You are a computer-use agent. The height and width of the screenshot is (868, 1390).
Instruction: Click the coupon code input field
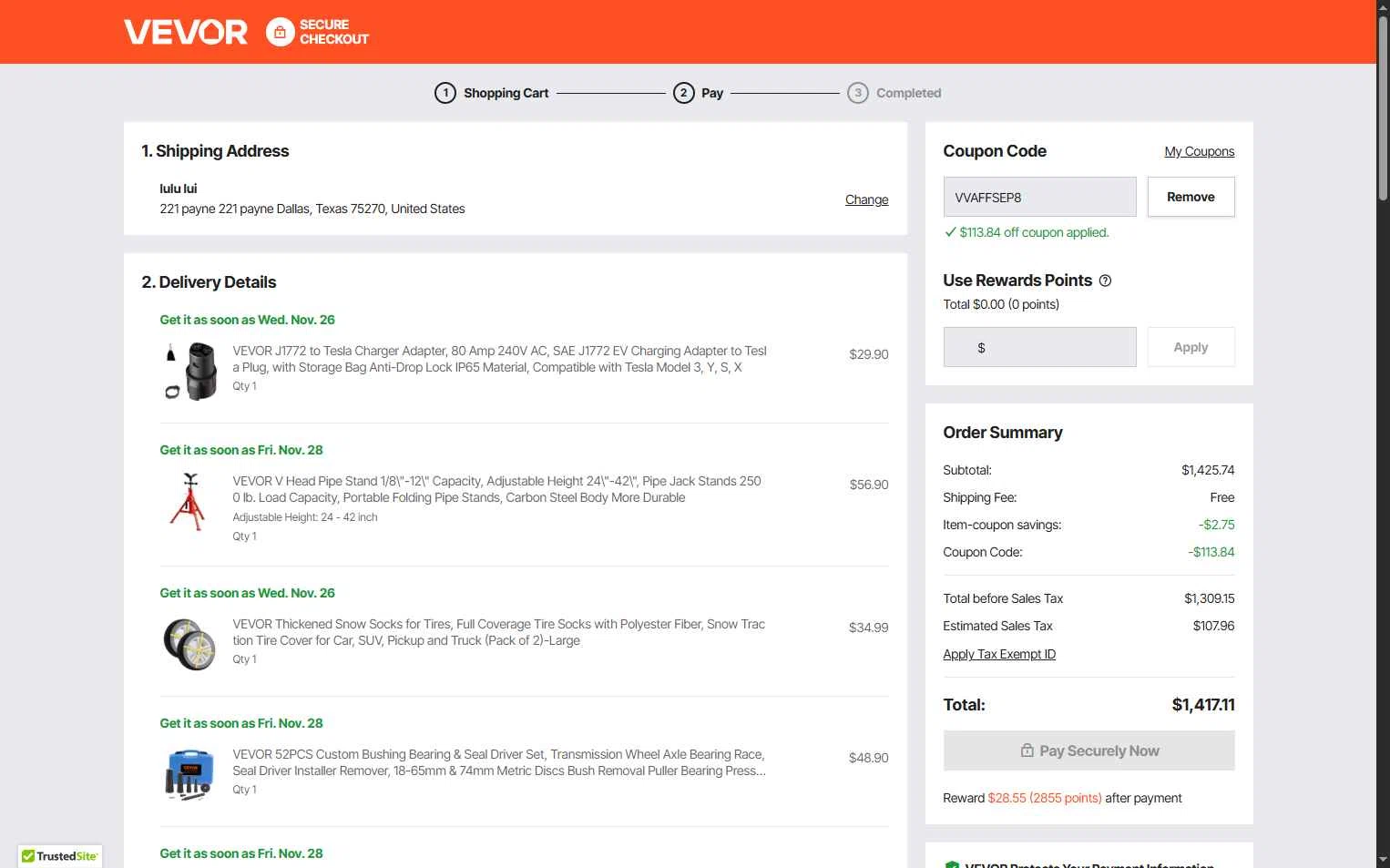click(1039, 197)
